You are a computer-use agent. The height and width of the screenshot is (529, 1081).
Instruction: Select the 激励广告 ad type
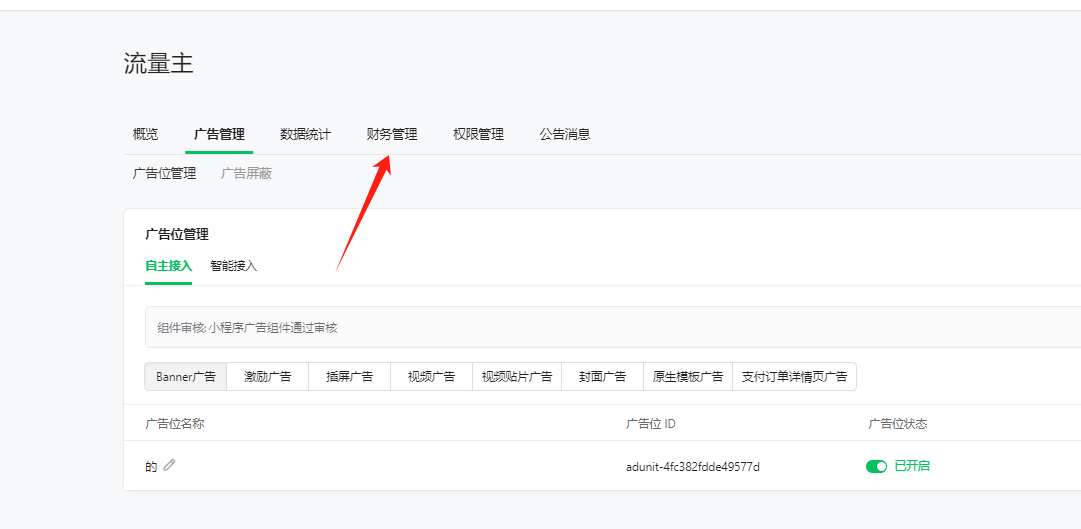[x=267, y=376]
